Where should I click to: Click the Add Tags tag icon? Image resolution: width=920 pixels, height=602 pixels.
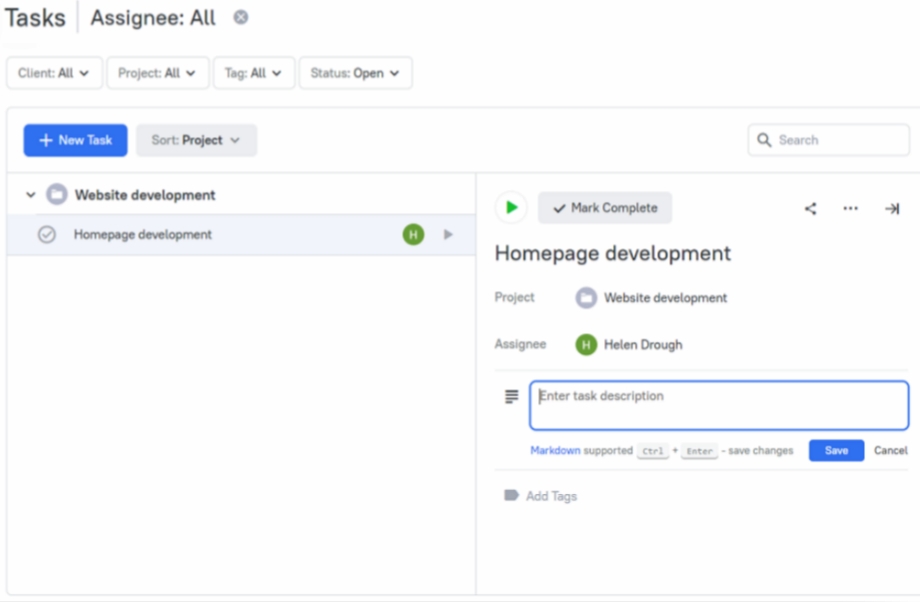[x=509, y=496]
